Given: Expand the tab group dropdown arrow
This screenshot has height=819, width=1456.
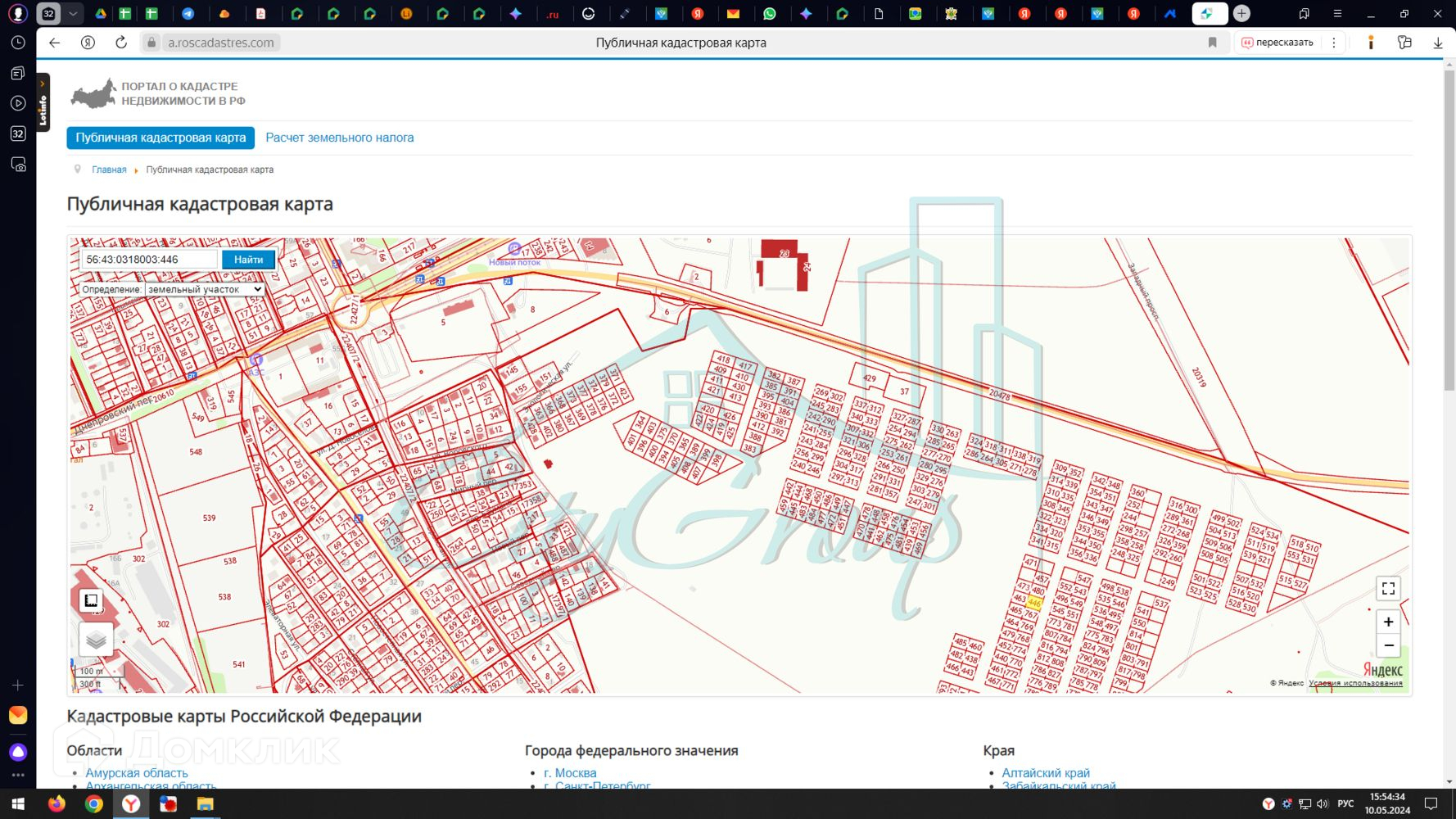Looking at the screenshot, I should pyautogui.click(x=73, y=14).
